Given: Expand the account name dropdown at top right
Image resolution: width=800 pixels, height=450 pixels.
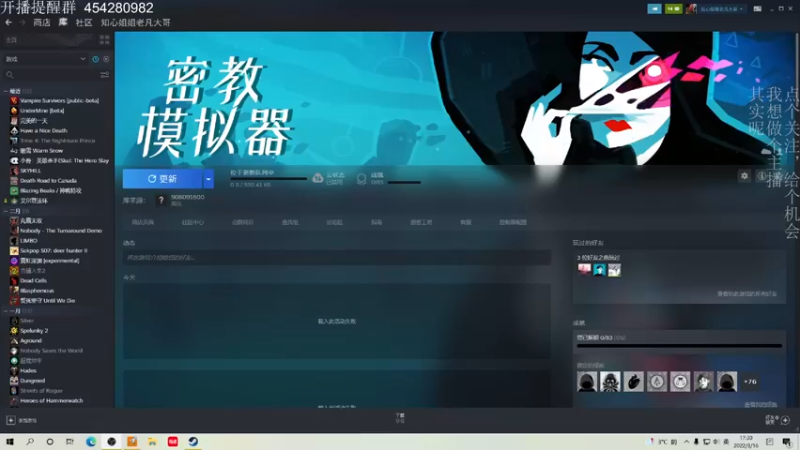Looking at the screenshot, I should point(722,9).
